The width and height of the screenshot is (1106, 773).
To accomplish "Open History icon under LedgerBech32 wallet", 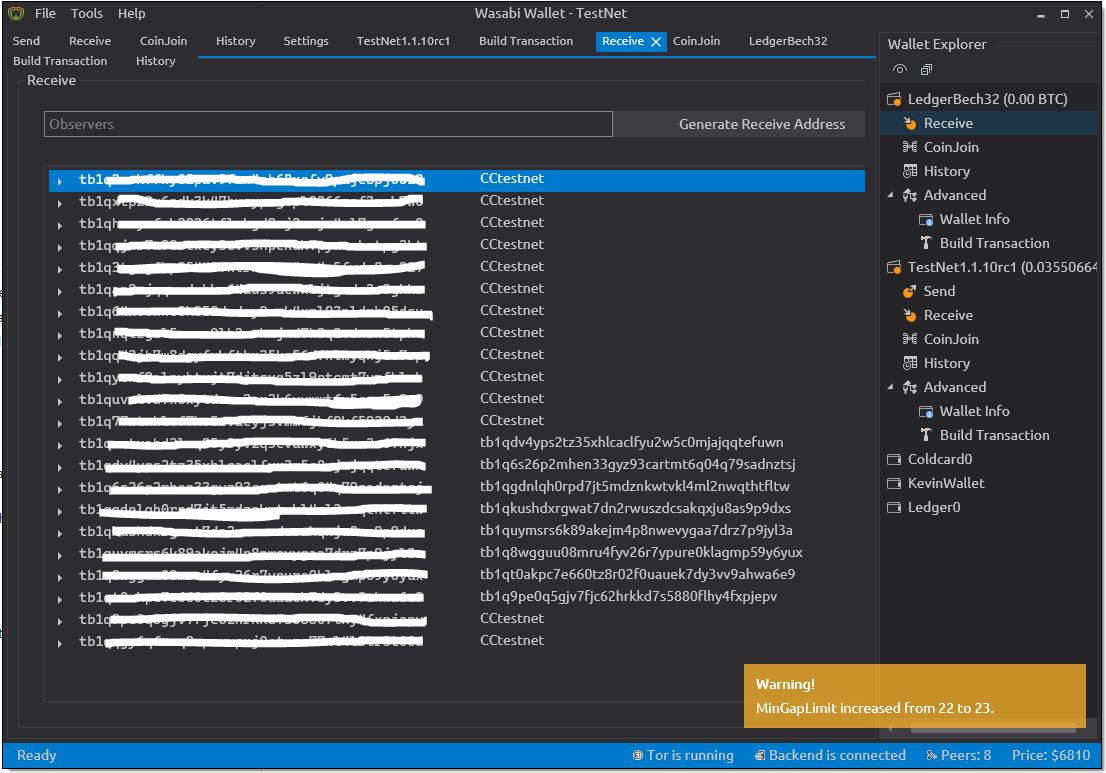I will click(910, 171).
